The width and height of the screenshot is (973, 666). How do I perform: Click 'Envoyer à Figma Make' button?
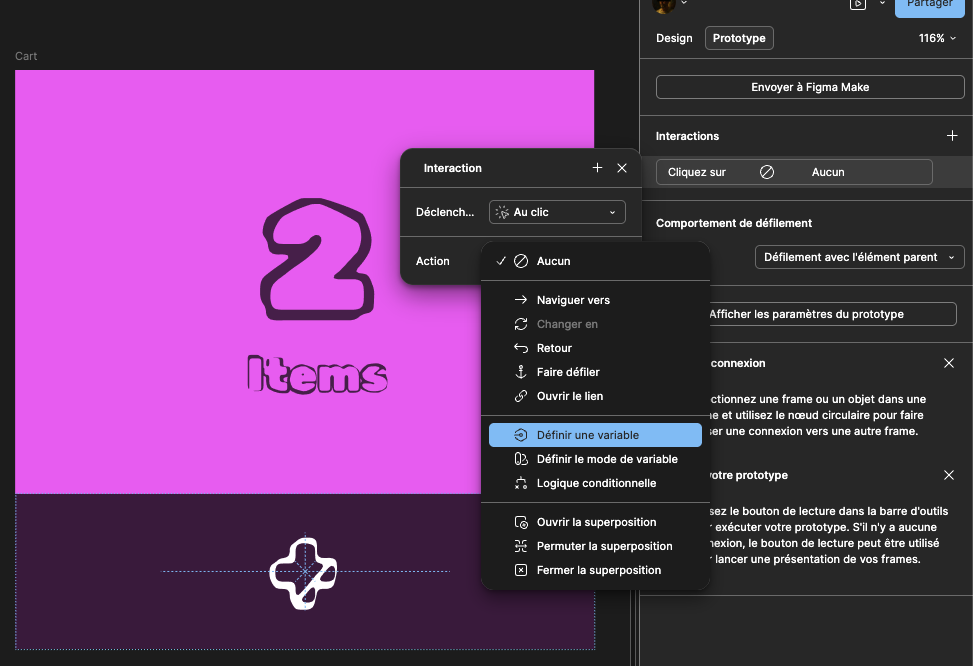810,87
